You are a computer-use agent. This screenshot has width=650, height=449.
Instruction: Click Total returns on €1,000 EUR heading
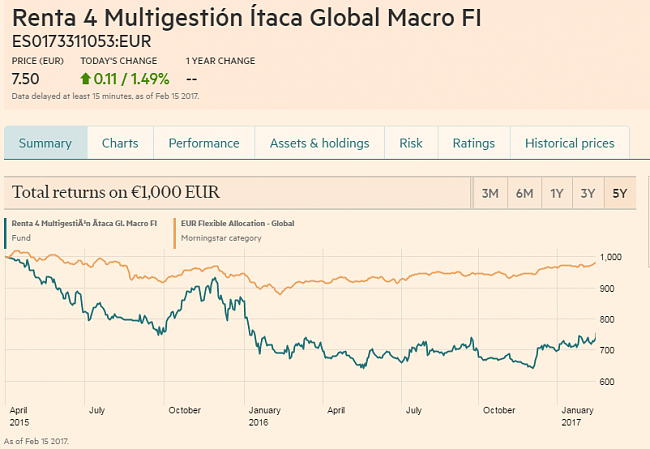click(116, 192)
